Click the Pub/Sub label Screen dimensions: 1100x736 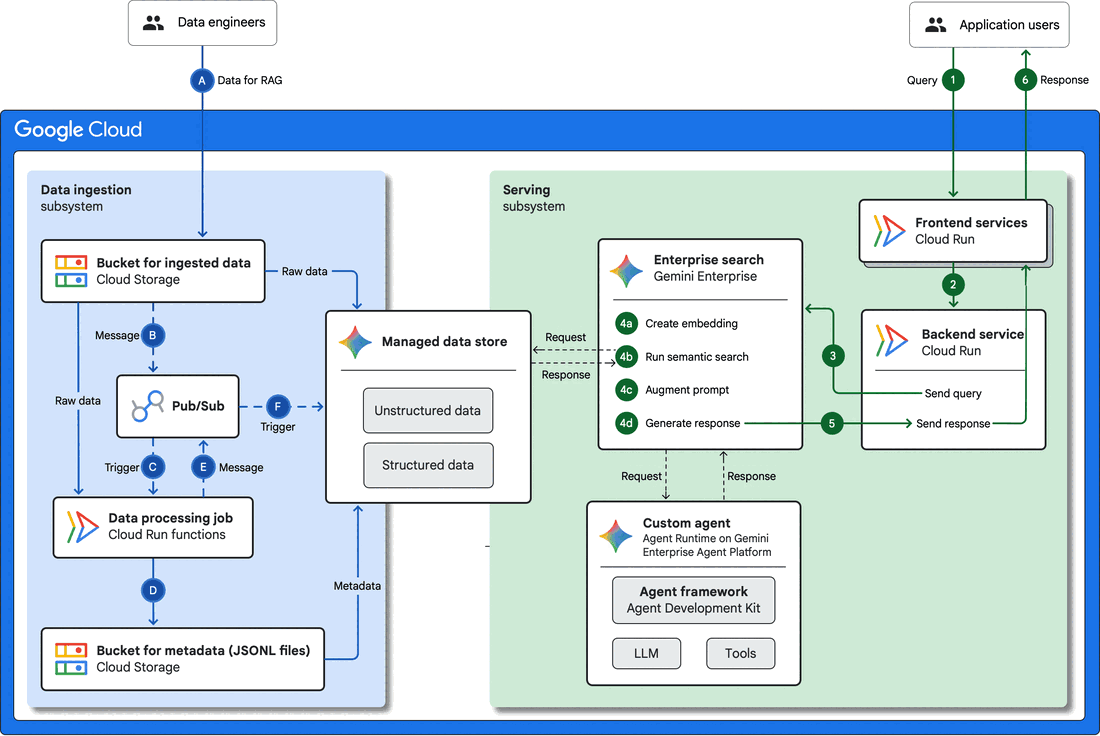[x=198, y=406]
